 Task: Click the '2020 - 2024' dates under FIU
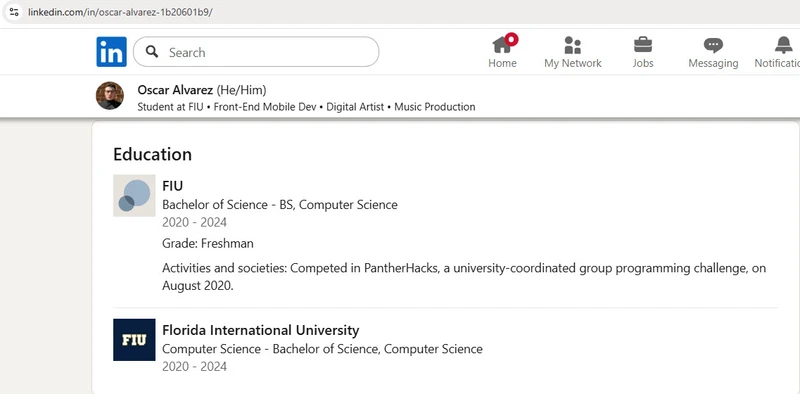(x=194, y=223)
